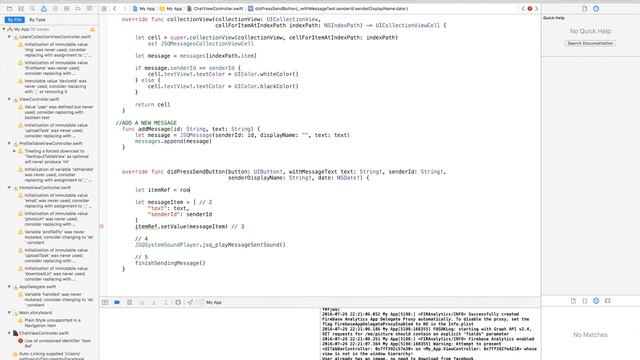Collapse ViewController.swift issues group

tap(9, 99)
